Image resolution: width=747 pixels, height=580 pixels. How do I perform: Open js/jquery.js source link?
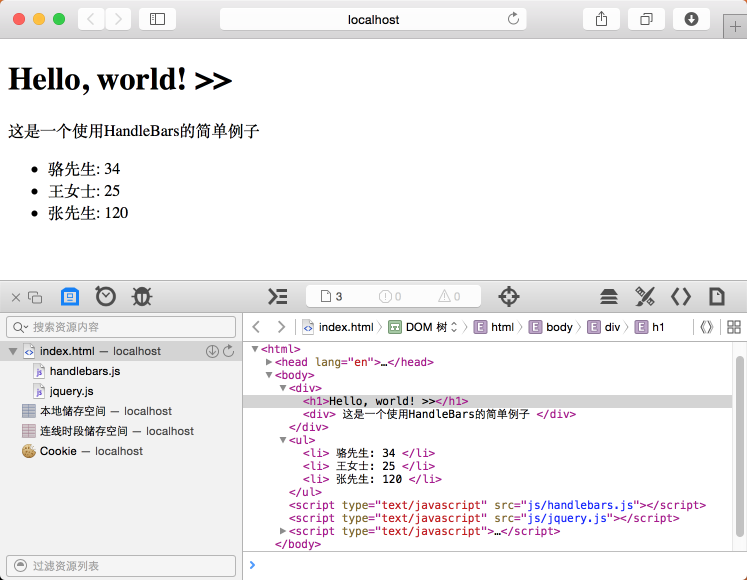[x=567, y=518]
